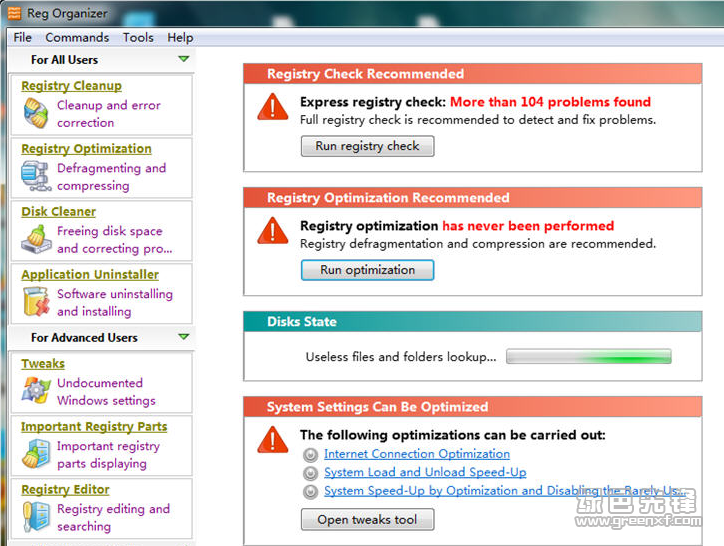Open the Tools menu
Viewport: 724px width, 546px height.
(138, 37)
